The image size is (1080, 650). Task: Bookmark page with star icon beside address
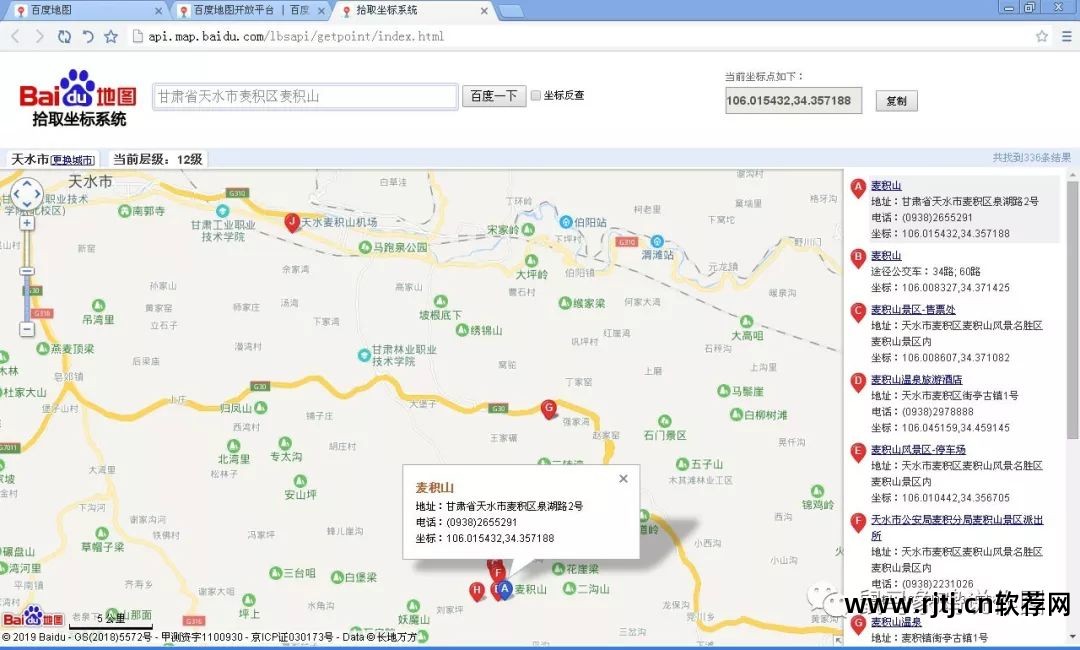coord(111,36)
